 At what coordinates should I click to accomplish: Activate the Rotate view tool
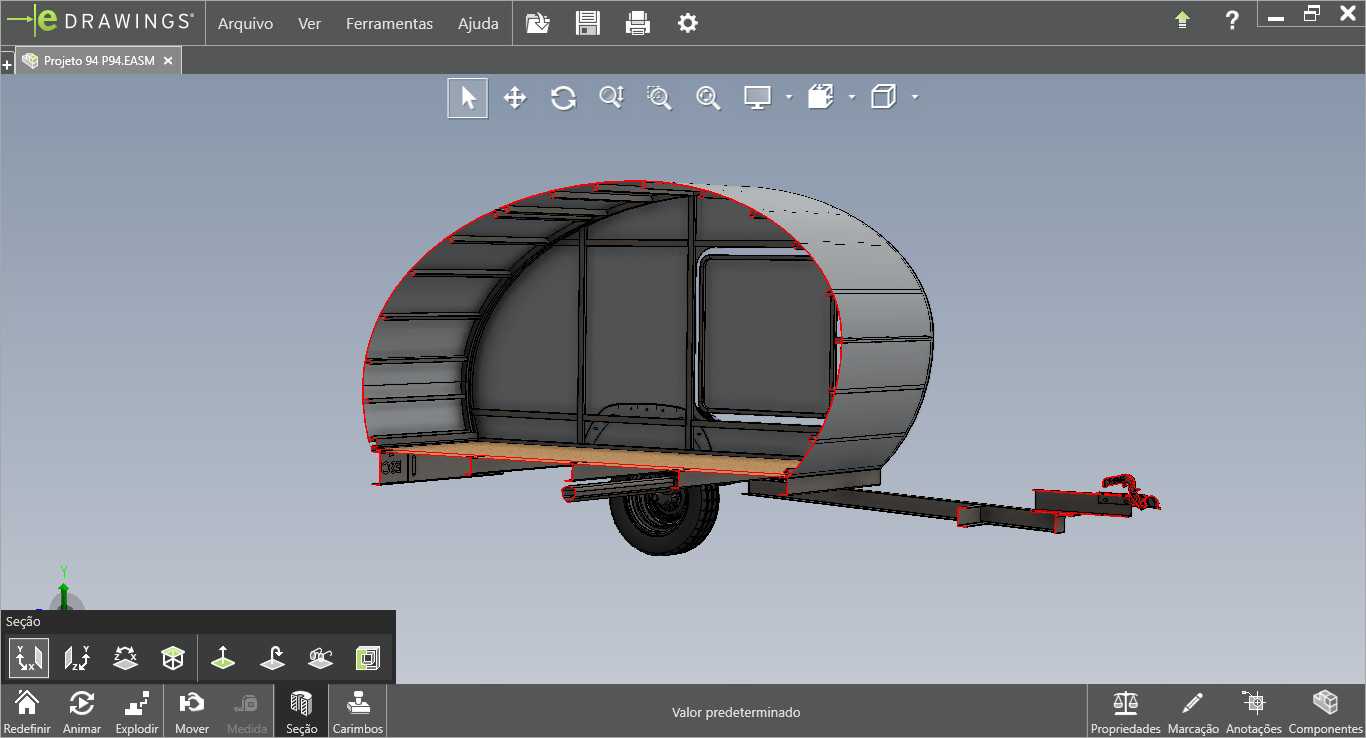[563, 97]
